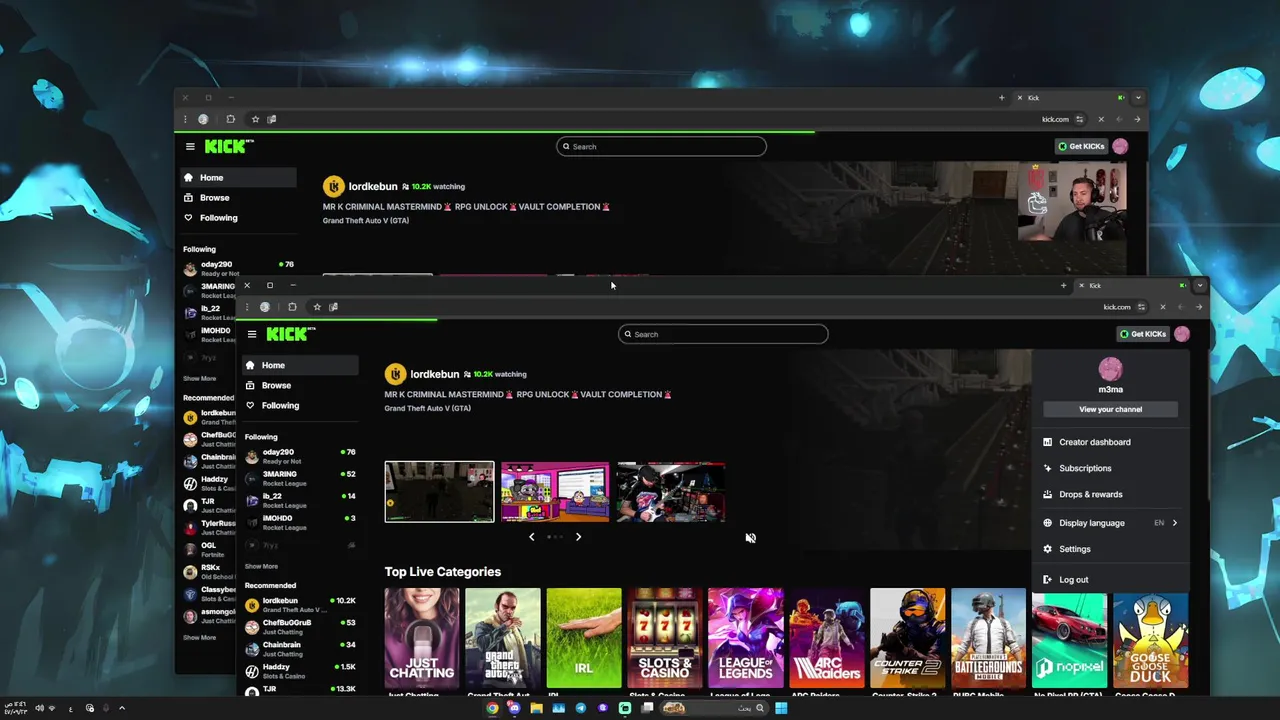Open File Explorer from the taskbar
The width and height of the screenshot is (1280, 720).
536,708
